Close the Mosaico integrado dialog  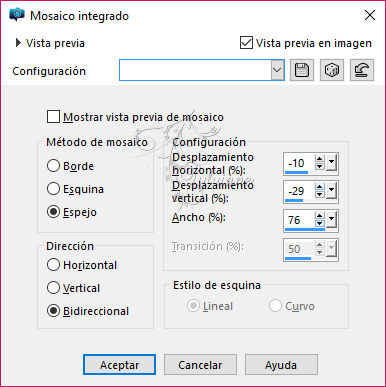(370, 15)
